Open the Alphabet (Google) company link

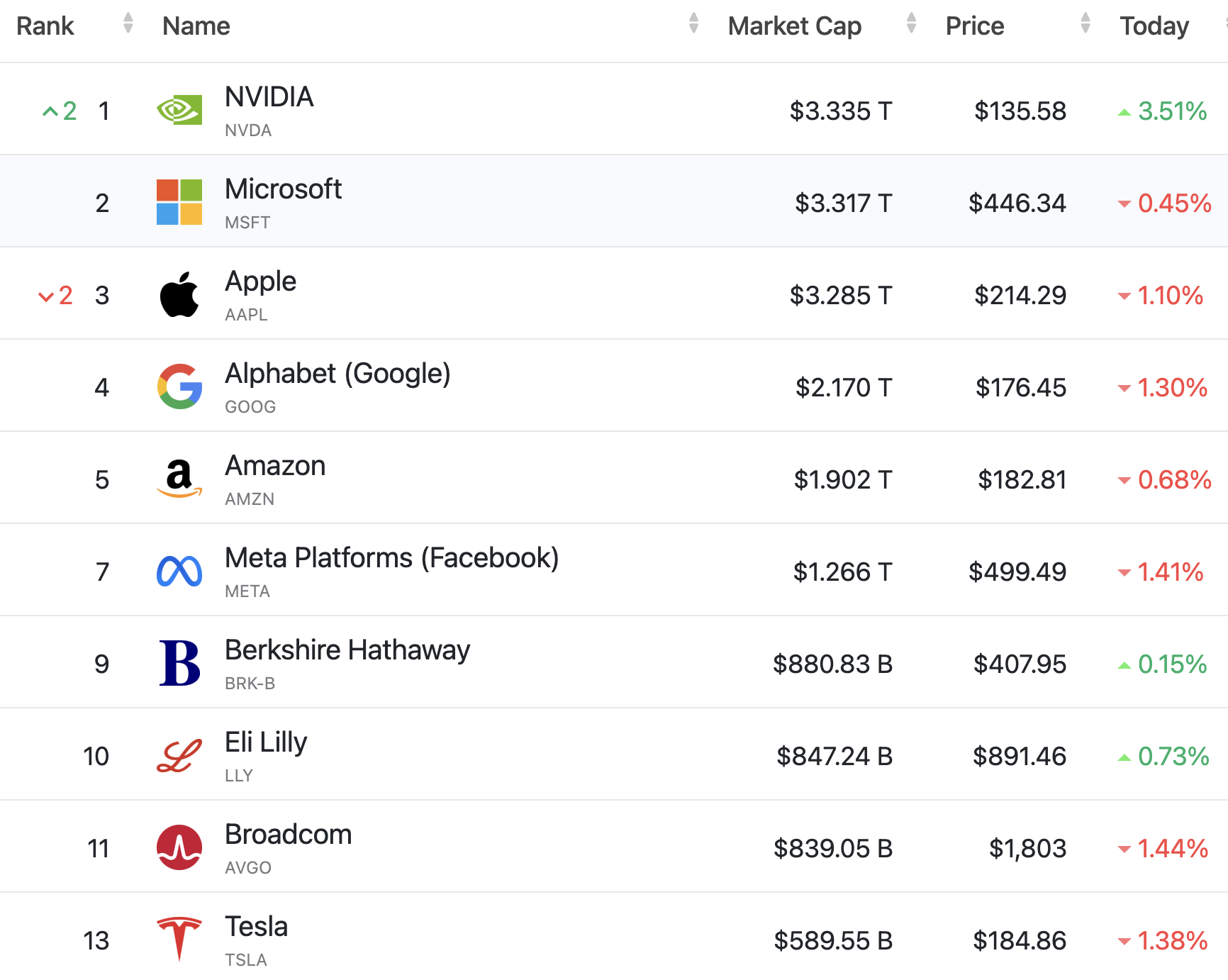[x=337, y=374]
